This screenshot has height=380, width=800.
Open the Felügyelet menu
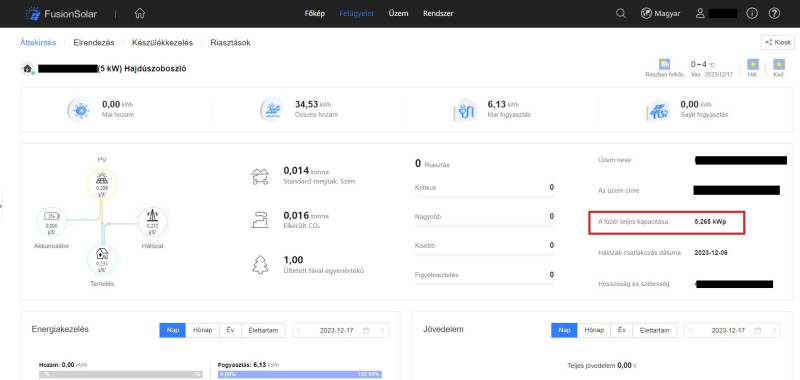(x=356, y=14)
